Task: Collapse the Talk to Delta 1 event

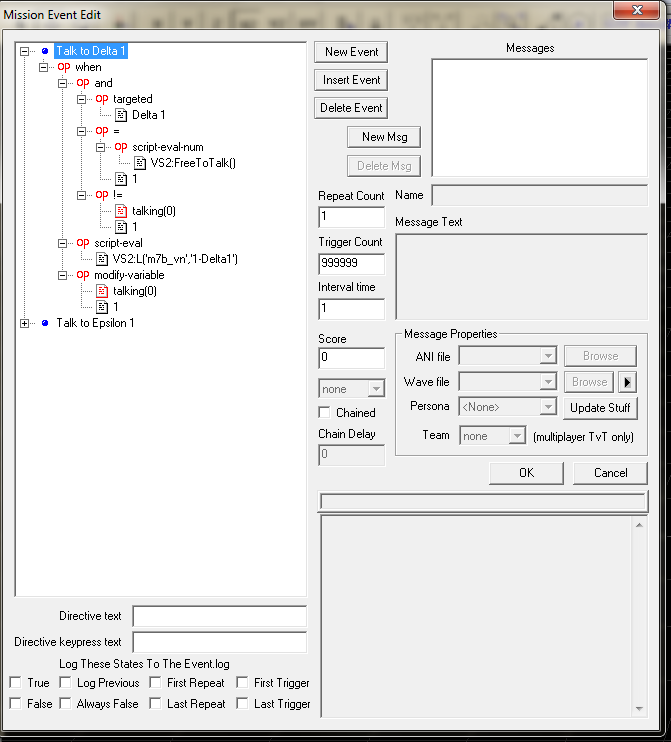Action: click(x=25, y=51)
